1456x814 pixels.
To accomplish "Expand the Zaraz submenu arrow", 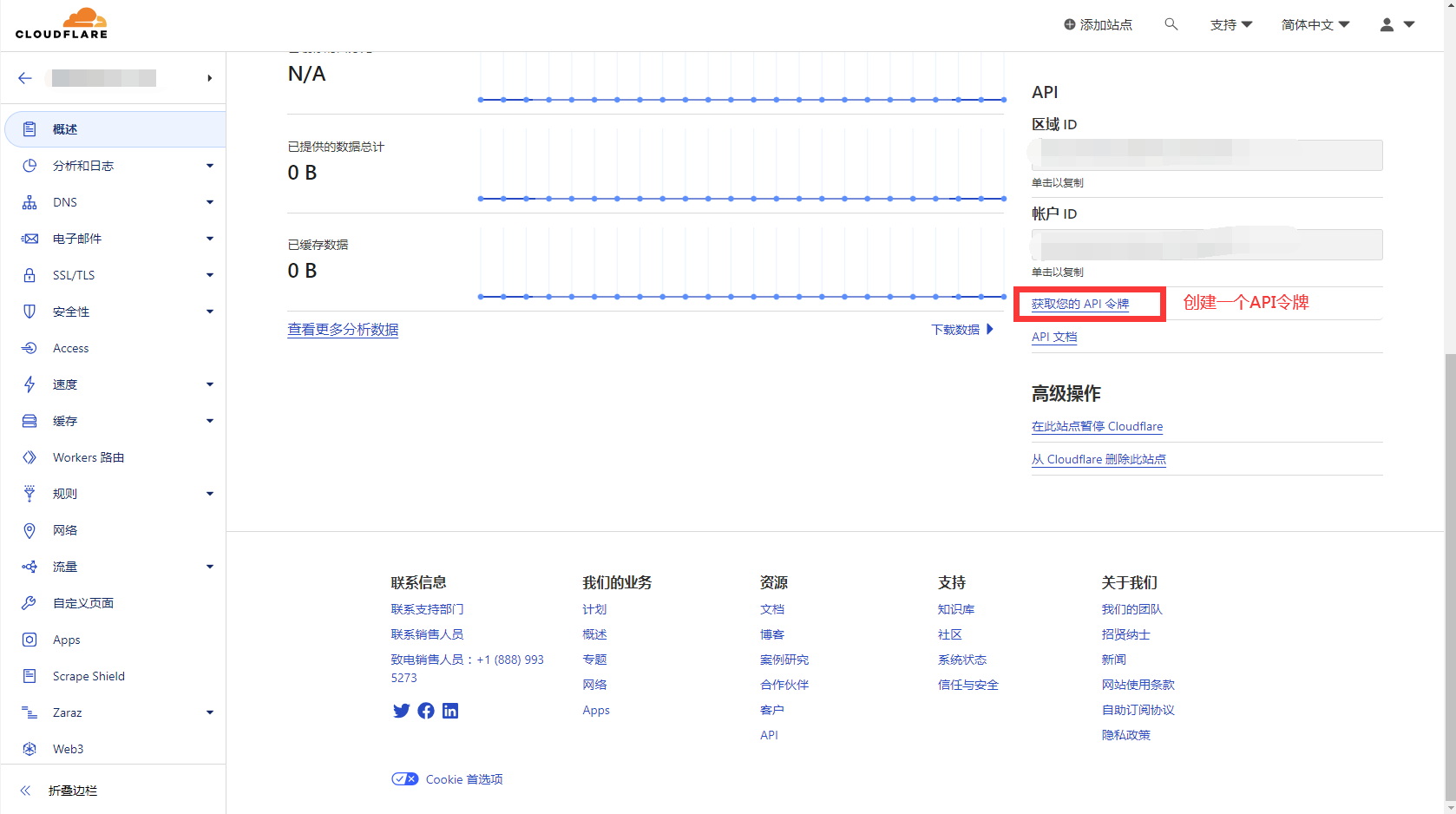I will coord(210,712).
